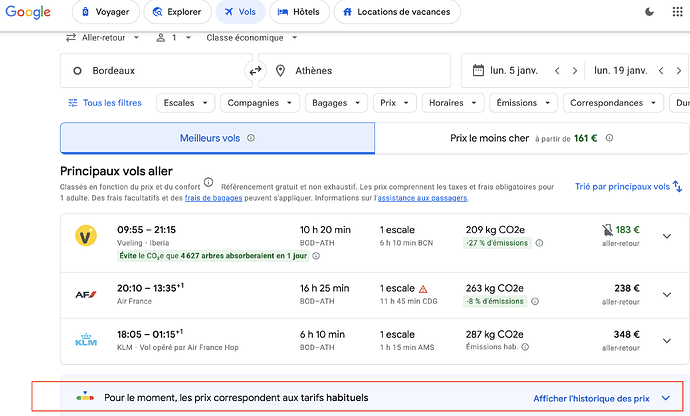Open Bagages filter dropdown
The image size is (690, 416).
click(336, 103)
